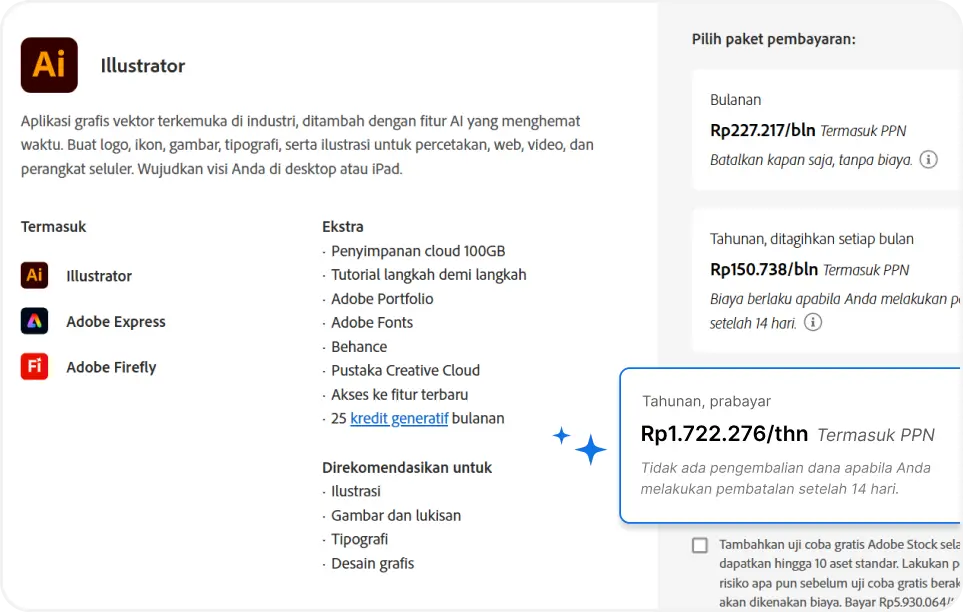Click the small Illustrator icon under Termasuk
The height and width of the screenshot is (612, 963).
click(33, 275)
